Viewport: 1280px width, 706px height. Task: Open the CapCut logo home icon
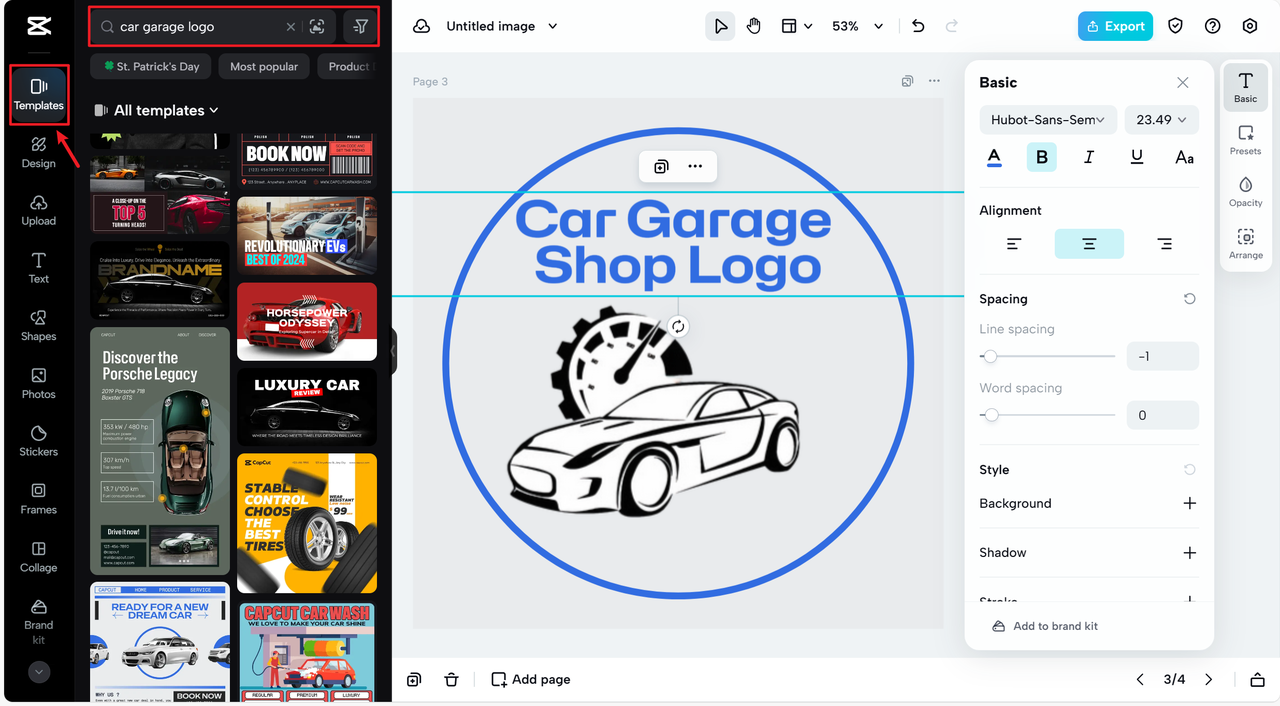tap(39, 26)
